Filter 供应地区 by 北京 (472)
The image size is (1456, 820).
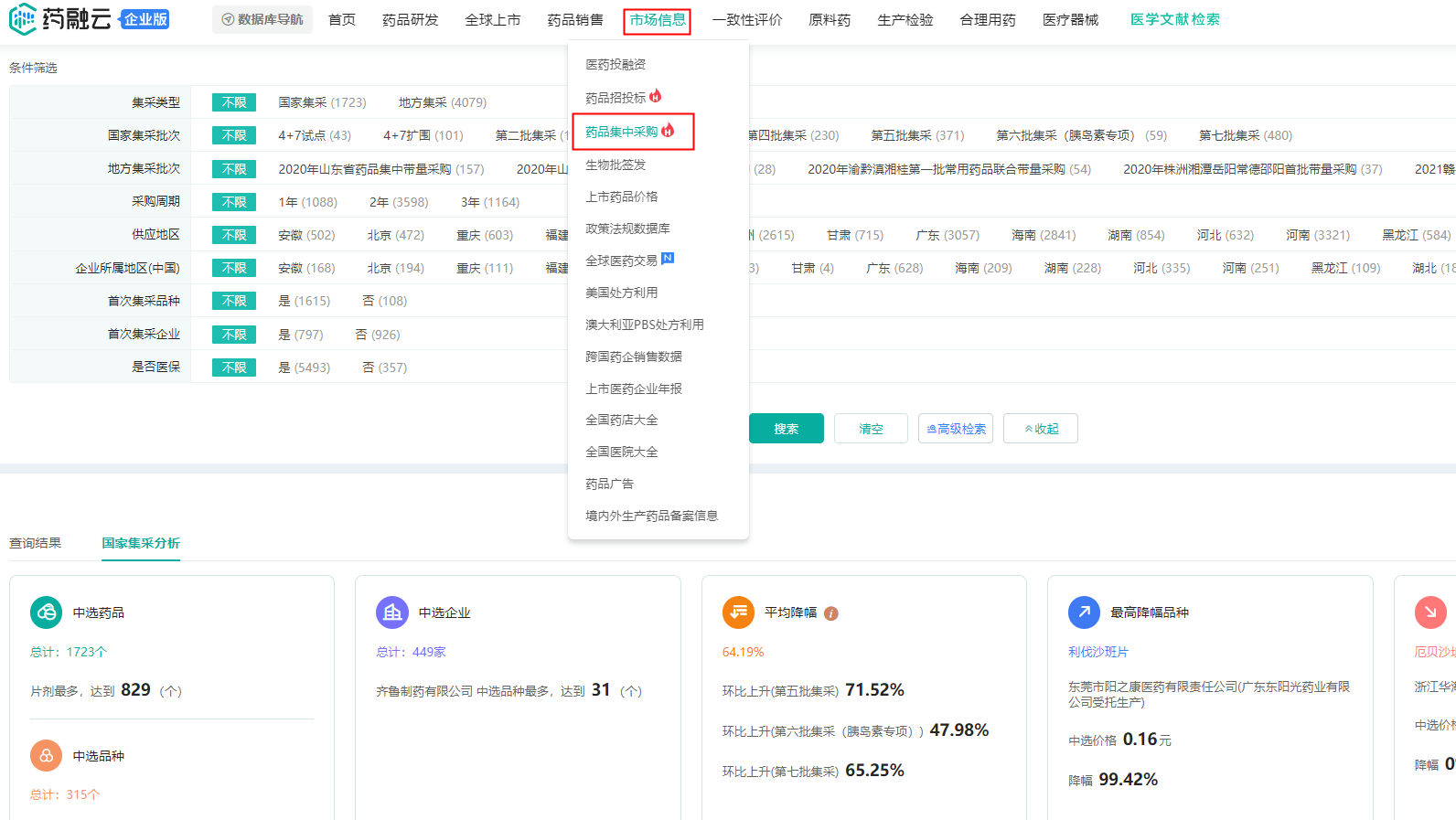[x=396, y=235]
